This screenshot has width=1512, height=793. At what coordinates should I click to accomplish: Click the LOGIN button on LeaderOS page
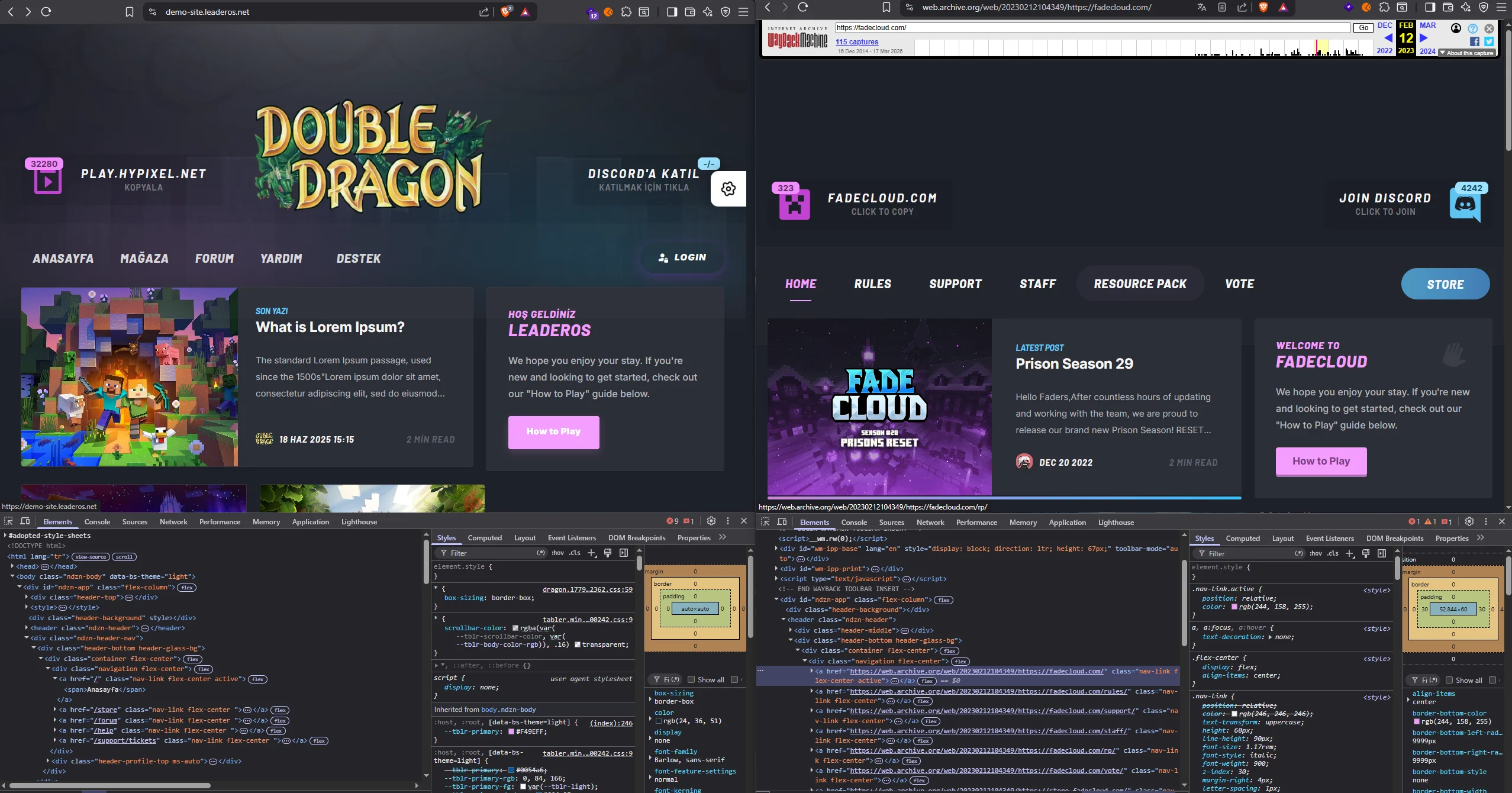click(682, 257)
